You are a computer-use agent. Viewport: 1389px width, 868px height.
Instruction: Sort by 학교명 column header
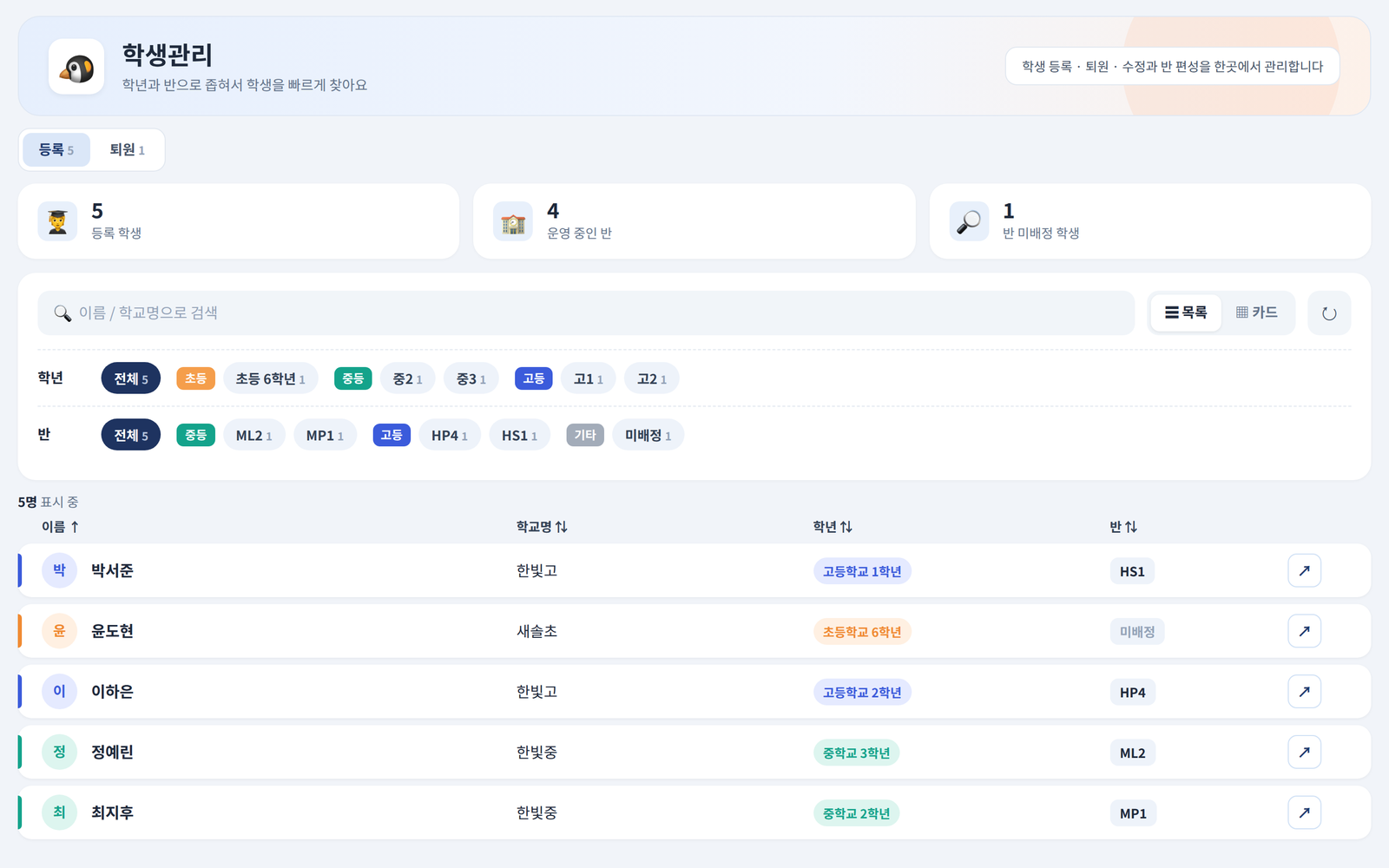[542, 527]
